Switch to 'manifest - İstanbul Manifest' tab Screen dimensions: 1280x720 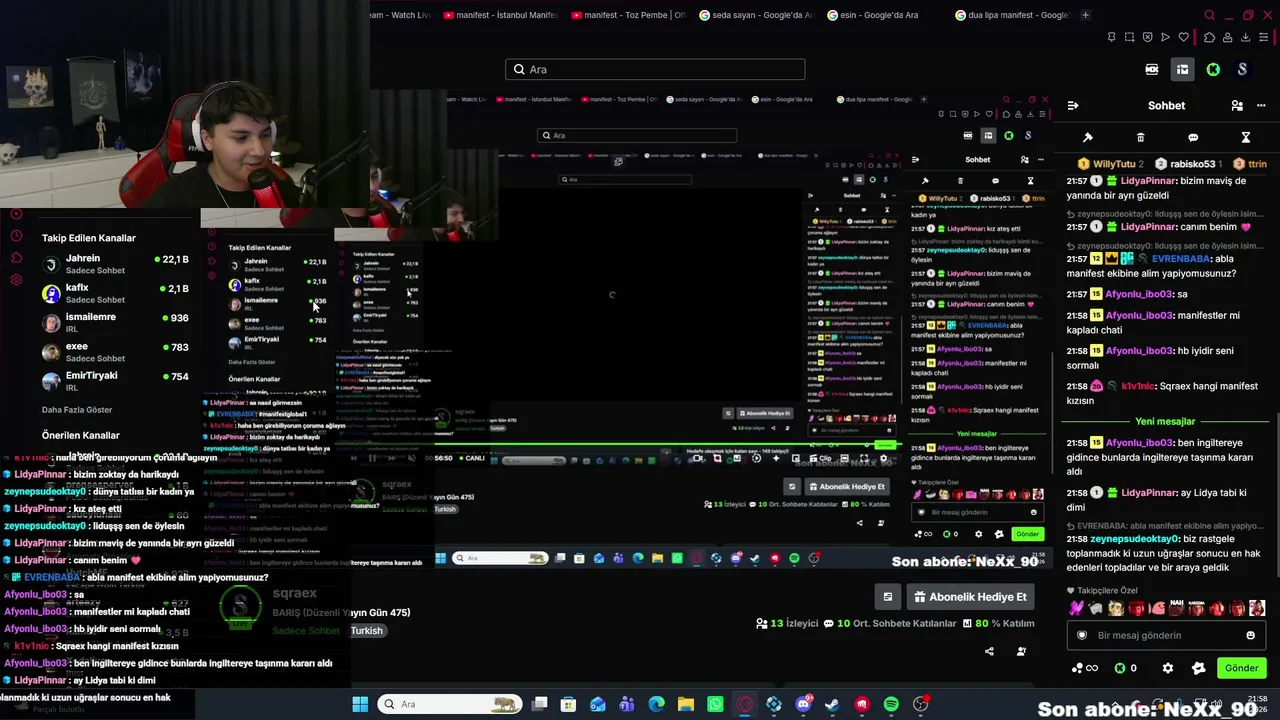point(500,15)
